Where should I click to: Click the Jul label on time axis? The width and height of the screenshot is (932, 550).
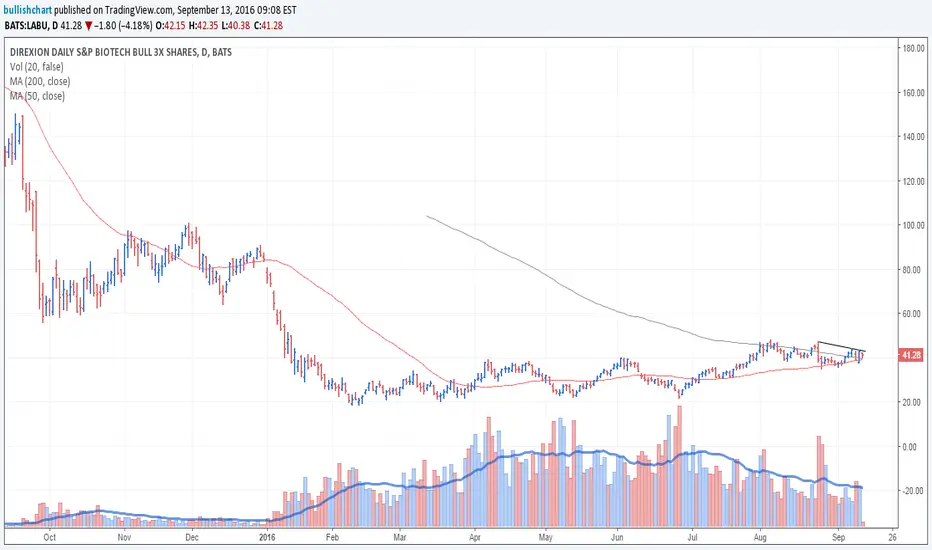pos(692,537)
